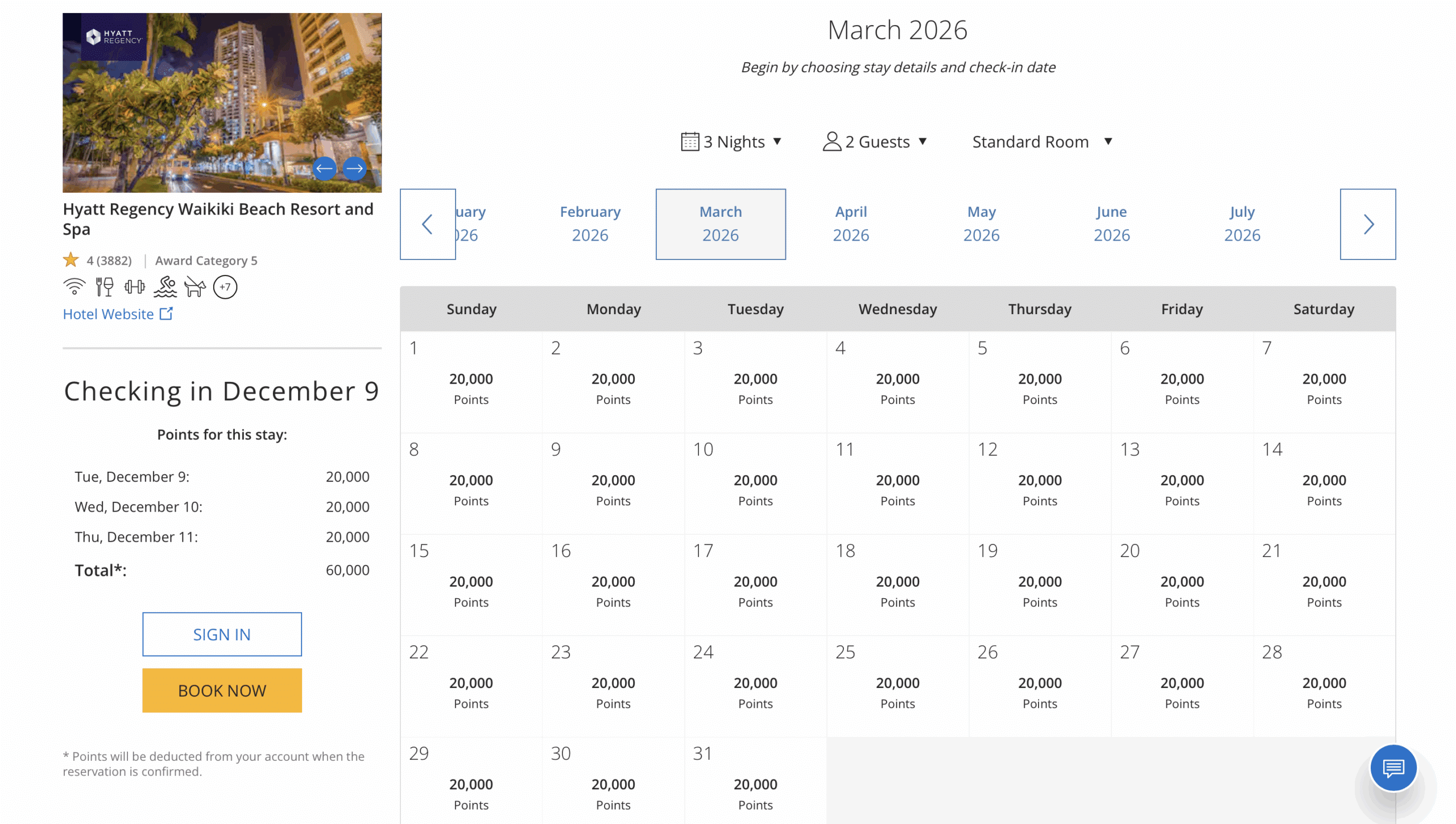The height and width of the screenshot is (824, 1456).
Task: Select March 18 as check-in date
Action: pos(897,584)
